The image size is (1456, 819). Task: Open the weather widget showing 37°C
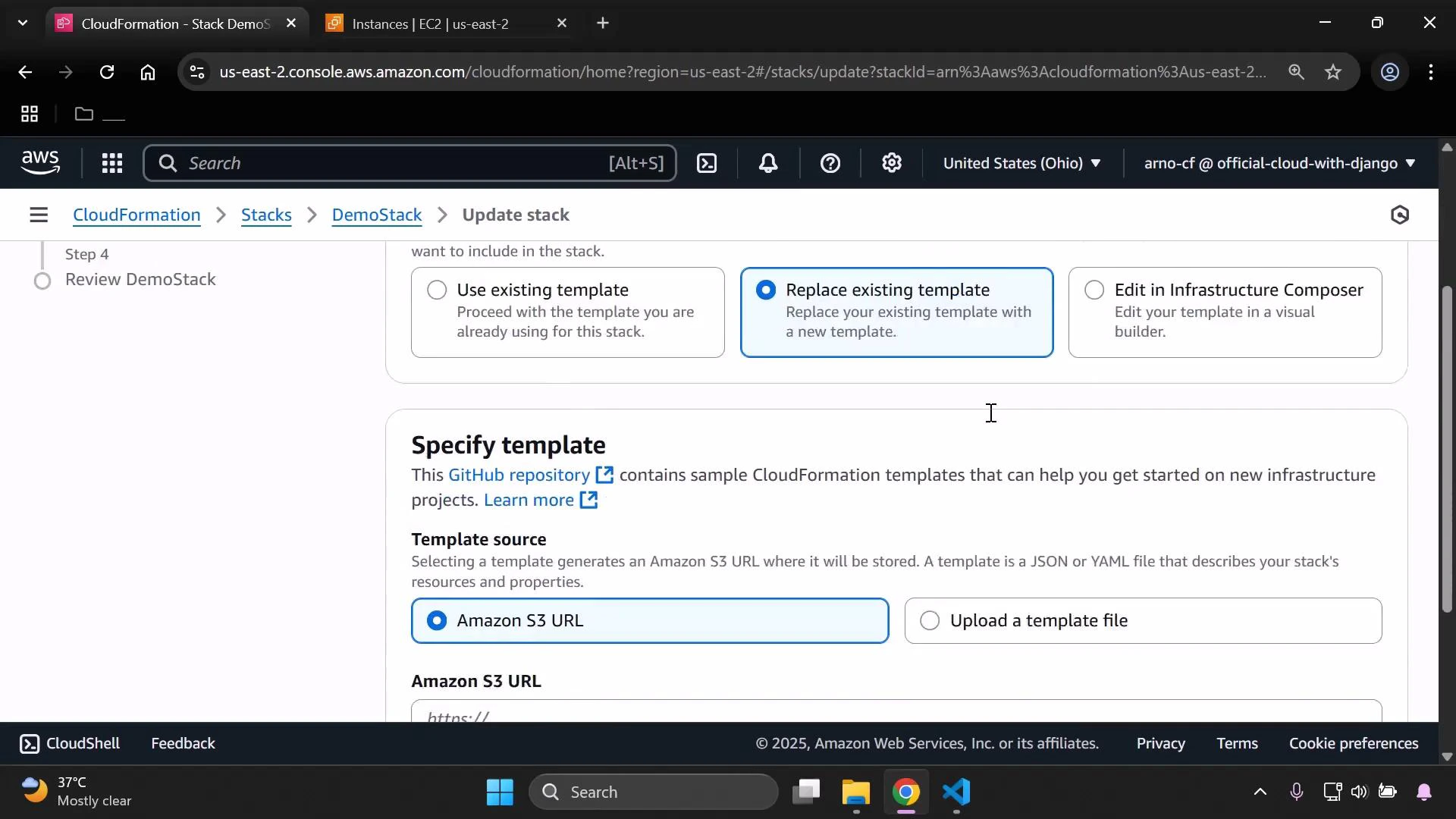click(x=76, y=792)
